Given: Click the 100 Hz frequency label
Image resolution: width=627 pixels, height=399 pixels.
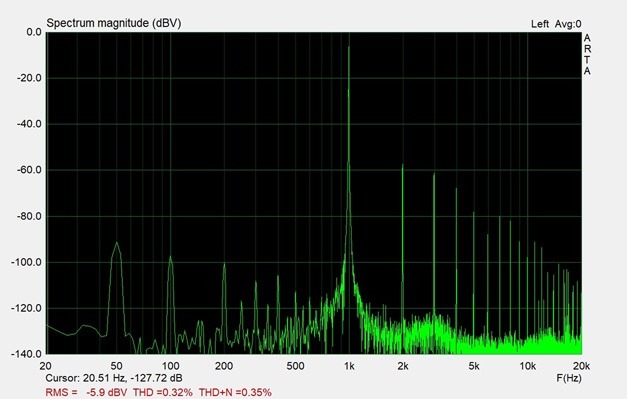Looking at the screenshot, I should point(170,366).
